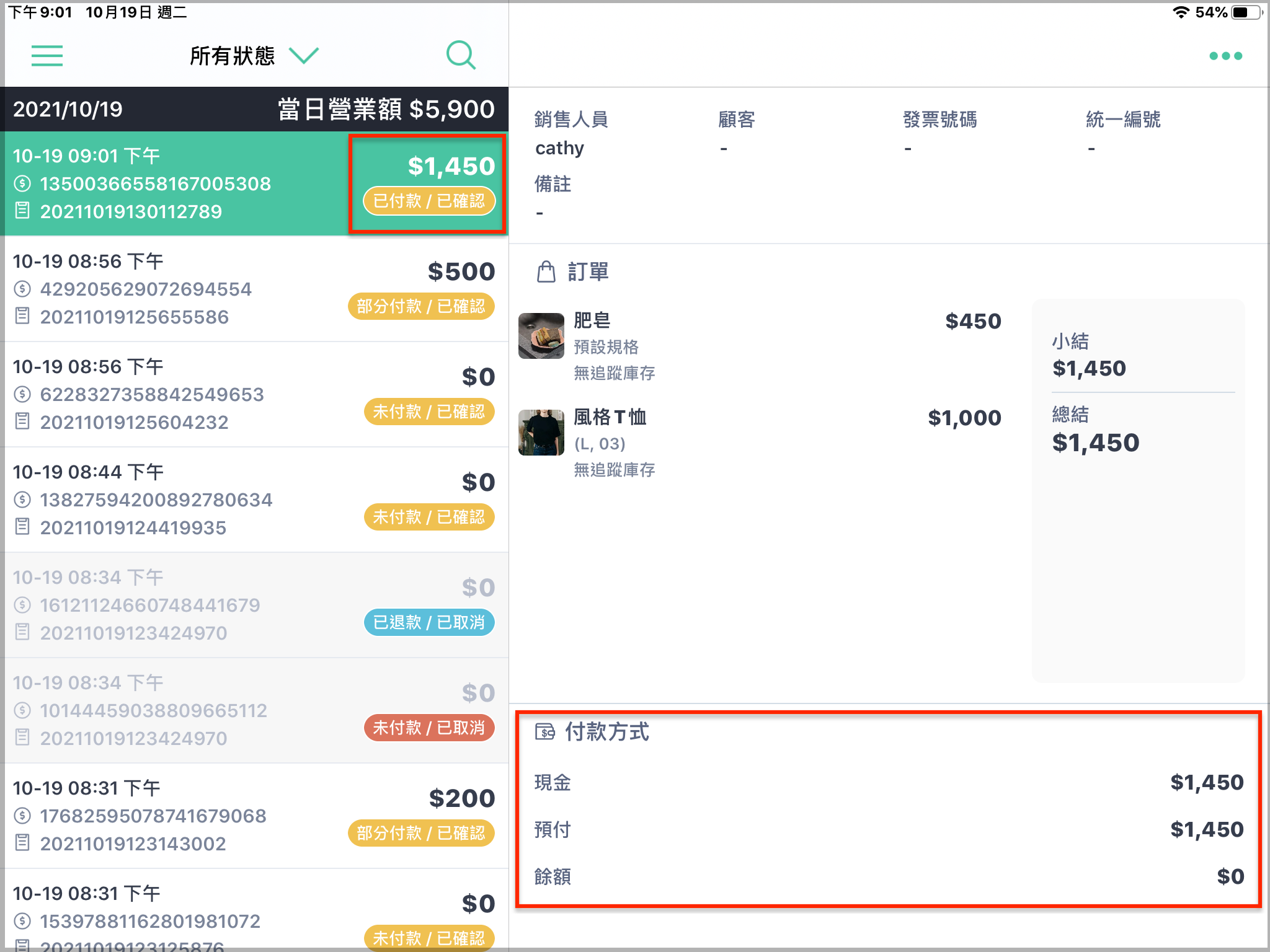Click the 發票號碼 invoice number field
Image resolution: width=1270 pixels, height=952 pixels.
point(939,133)
